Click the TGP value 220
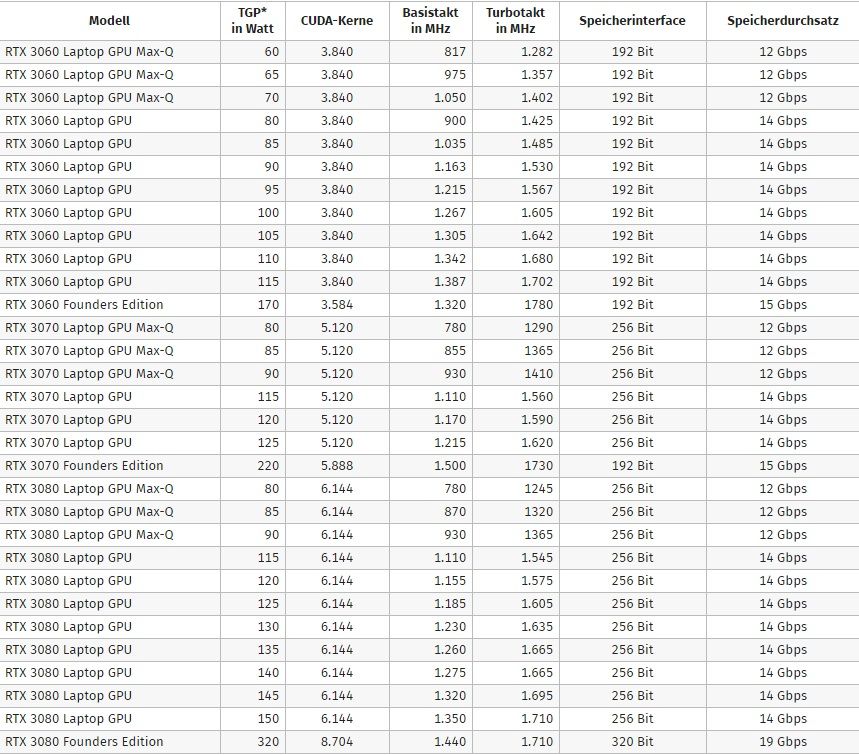Image resolution: width=859 pixels, height=755 pixels. [x=268, y=466]
